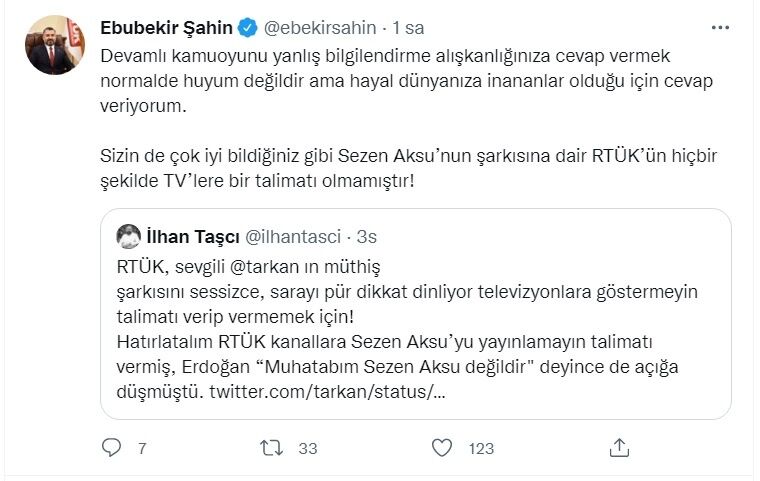Click the reply count 7
The width and height of the screenshot is (760, 481).
click(x=142, y=449)
